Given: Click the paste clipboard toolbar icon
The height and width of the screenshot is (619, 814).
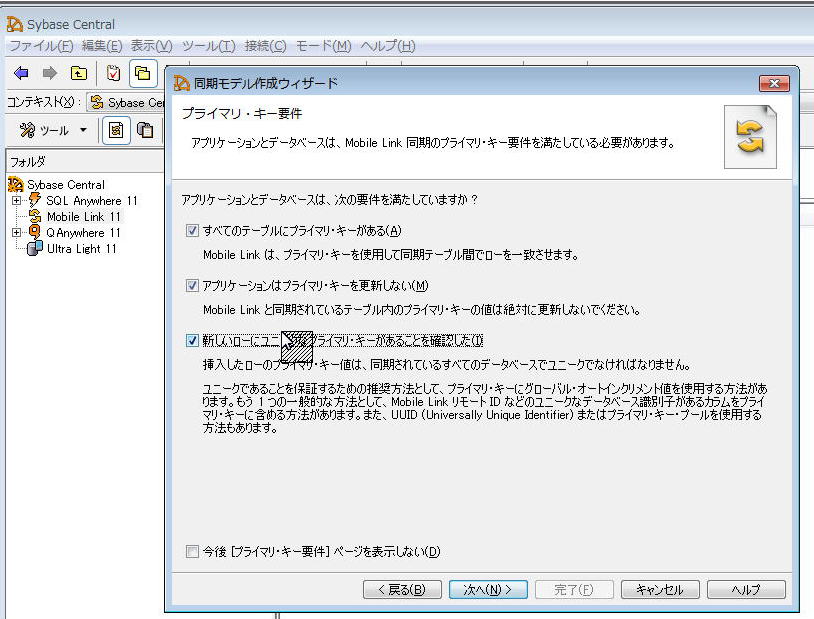Looking at the screenshot, I should click(145, 130).
